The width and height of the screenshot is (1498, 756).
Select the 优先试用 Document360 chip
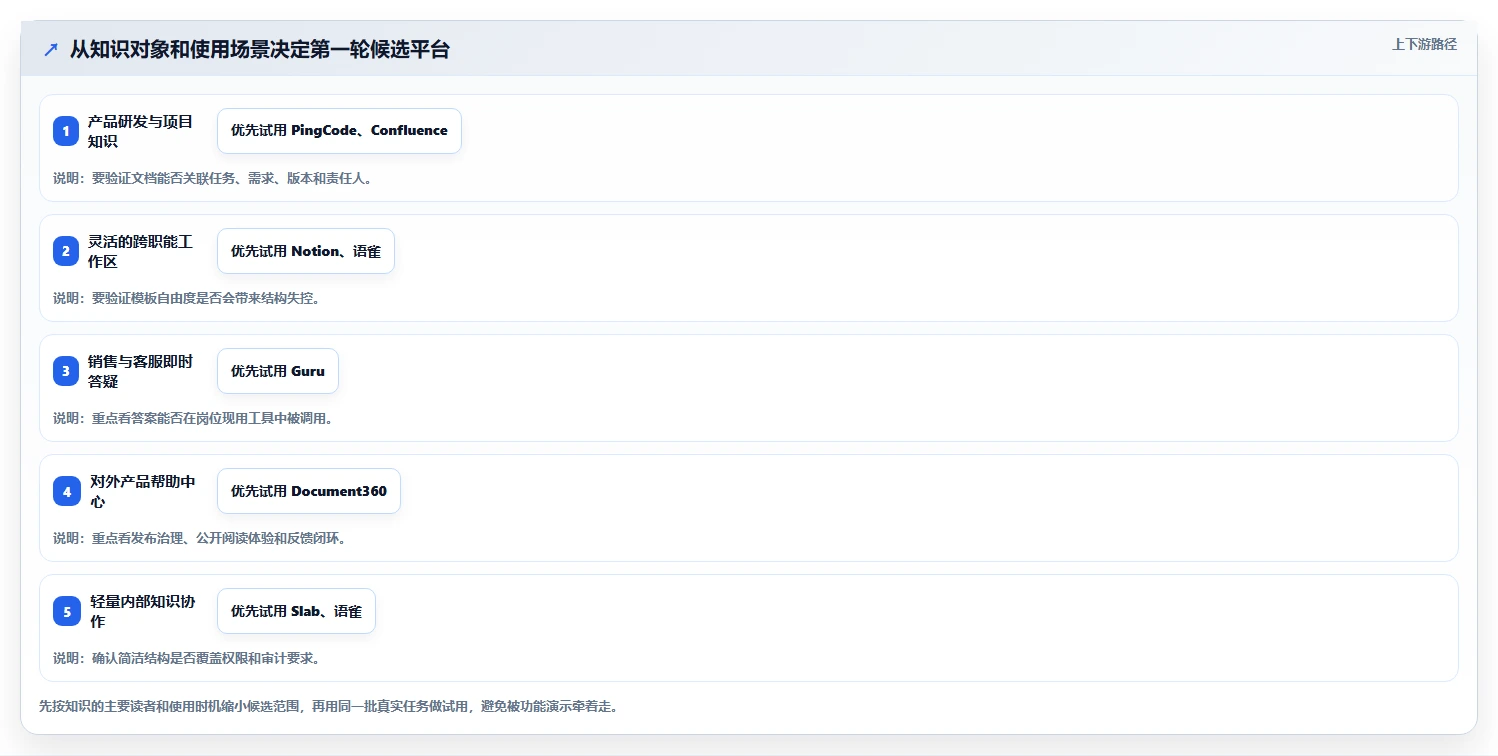pyautogui.click(x=309, y=491)
